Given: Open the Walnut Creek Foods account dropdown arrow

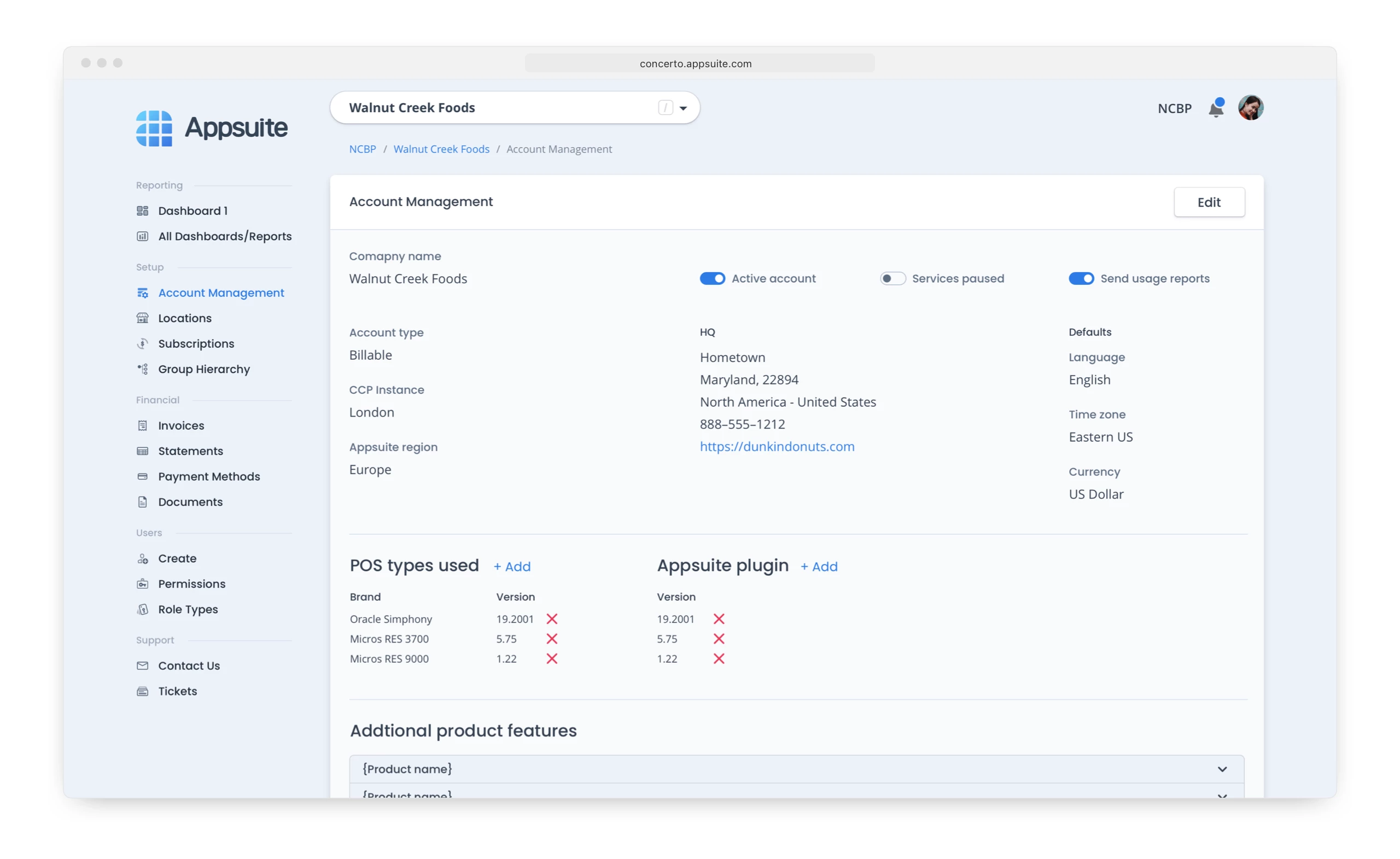Looking at the screenshot, I should click(683, 108).
